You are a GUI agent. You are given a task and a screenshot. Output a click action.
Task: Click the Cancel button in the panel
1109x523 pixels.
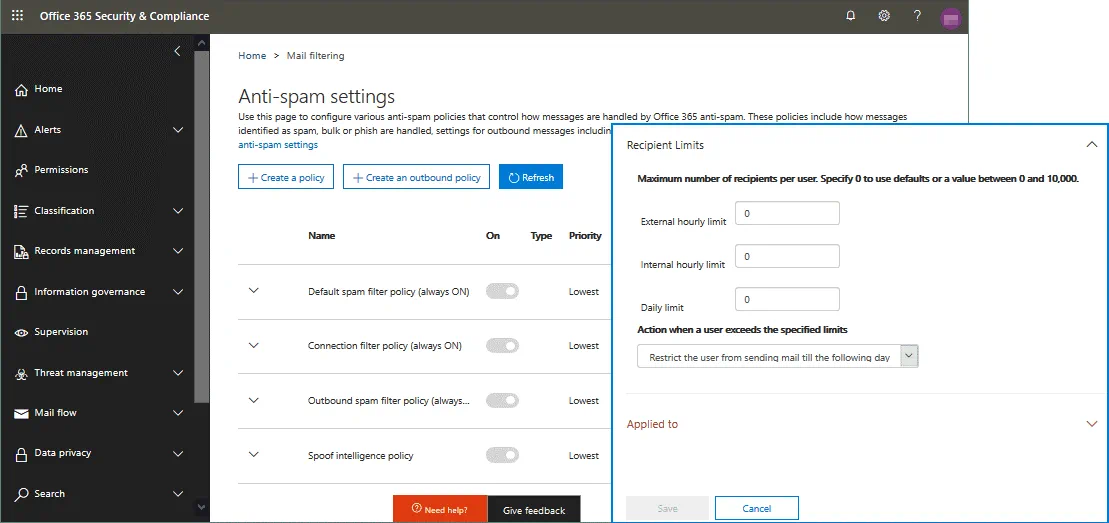pos(756,508)
